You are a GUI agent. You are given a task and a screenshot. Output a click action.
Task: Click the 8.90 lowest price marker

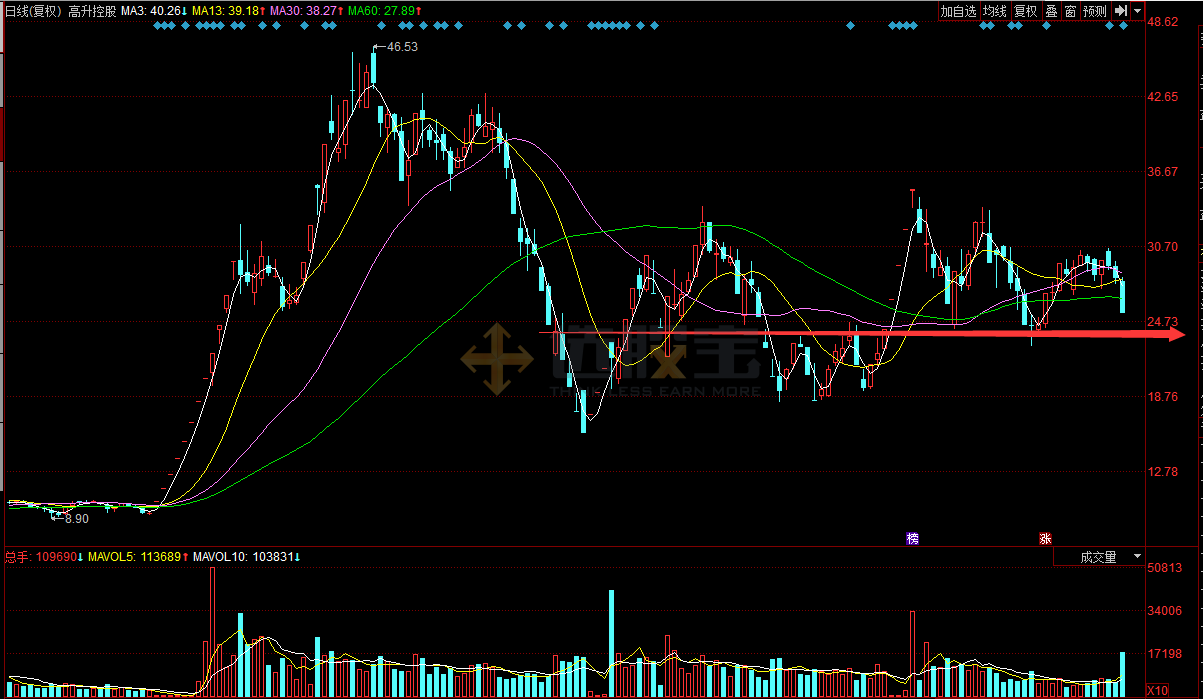point(75,519)
